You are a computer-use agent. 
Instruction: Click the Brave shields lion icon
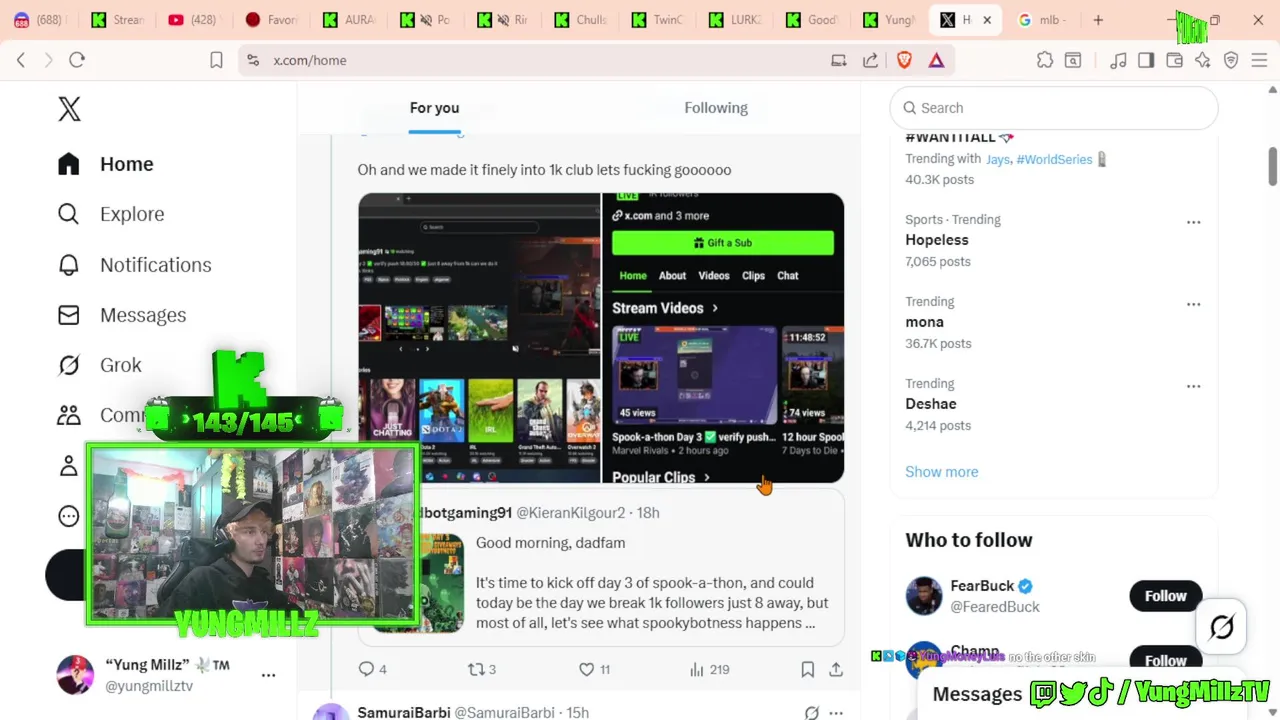pos(904,60)
